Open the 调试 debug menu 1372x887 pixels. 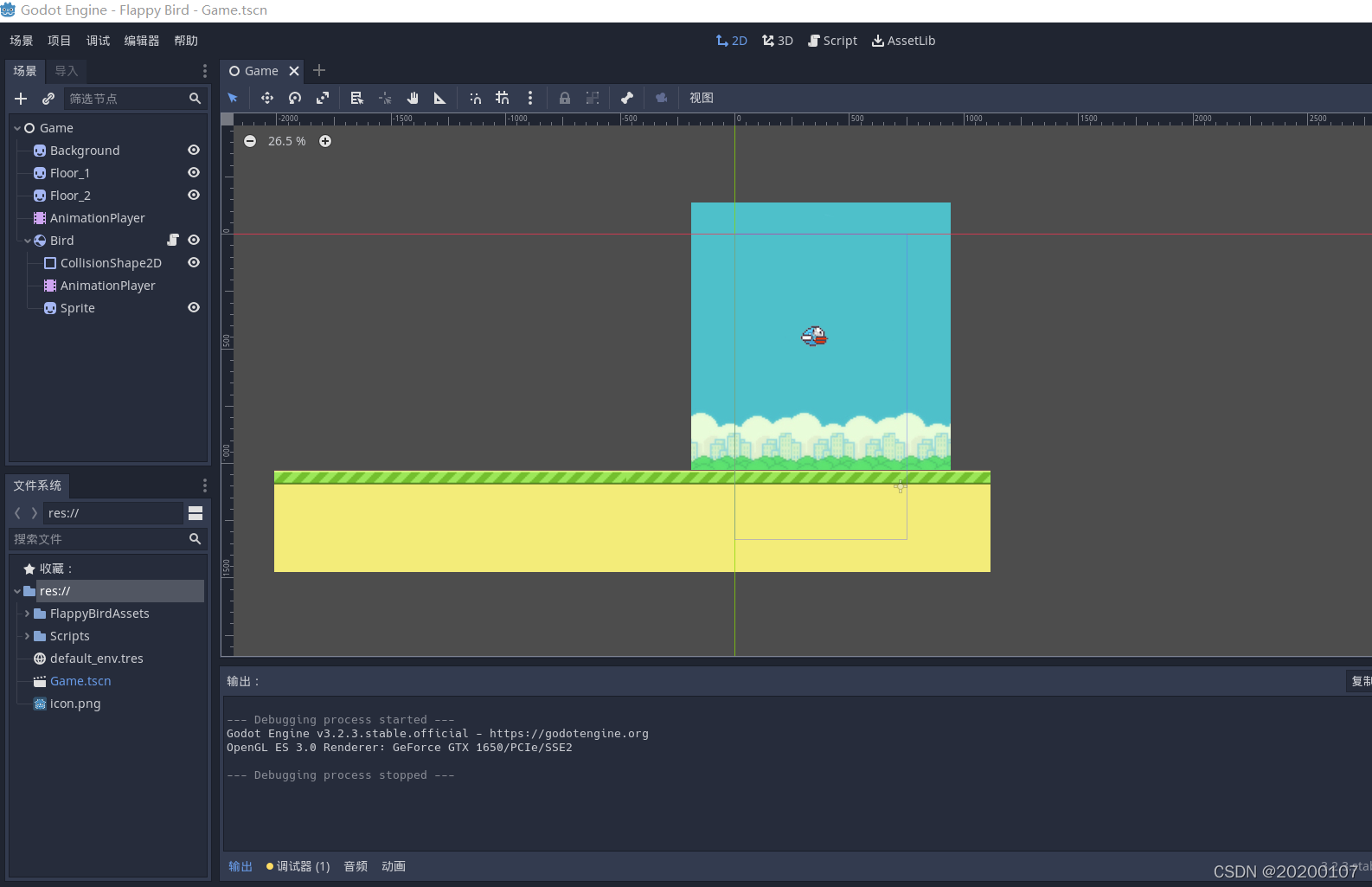(x=99, y=41)
